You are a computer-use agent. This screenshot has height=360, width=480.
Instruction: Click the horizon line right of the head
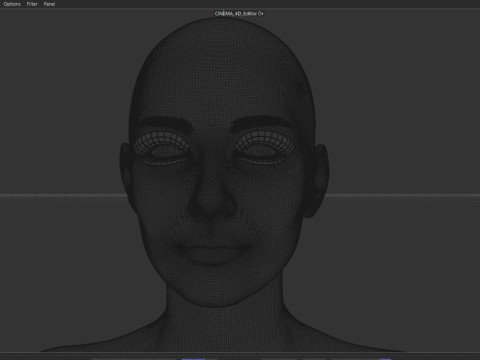(403, 195)
